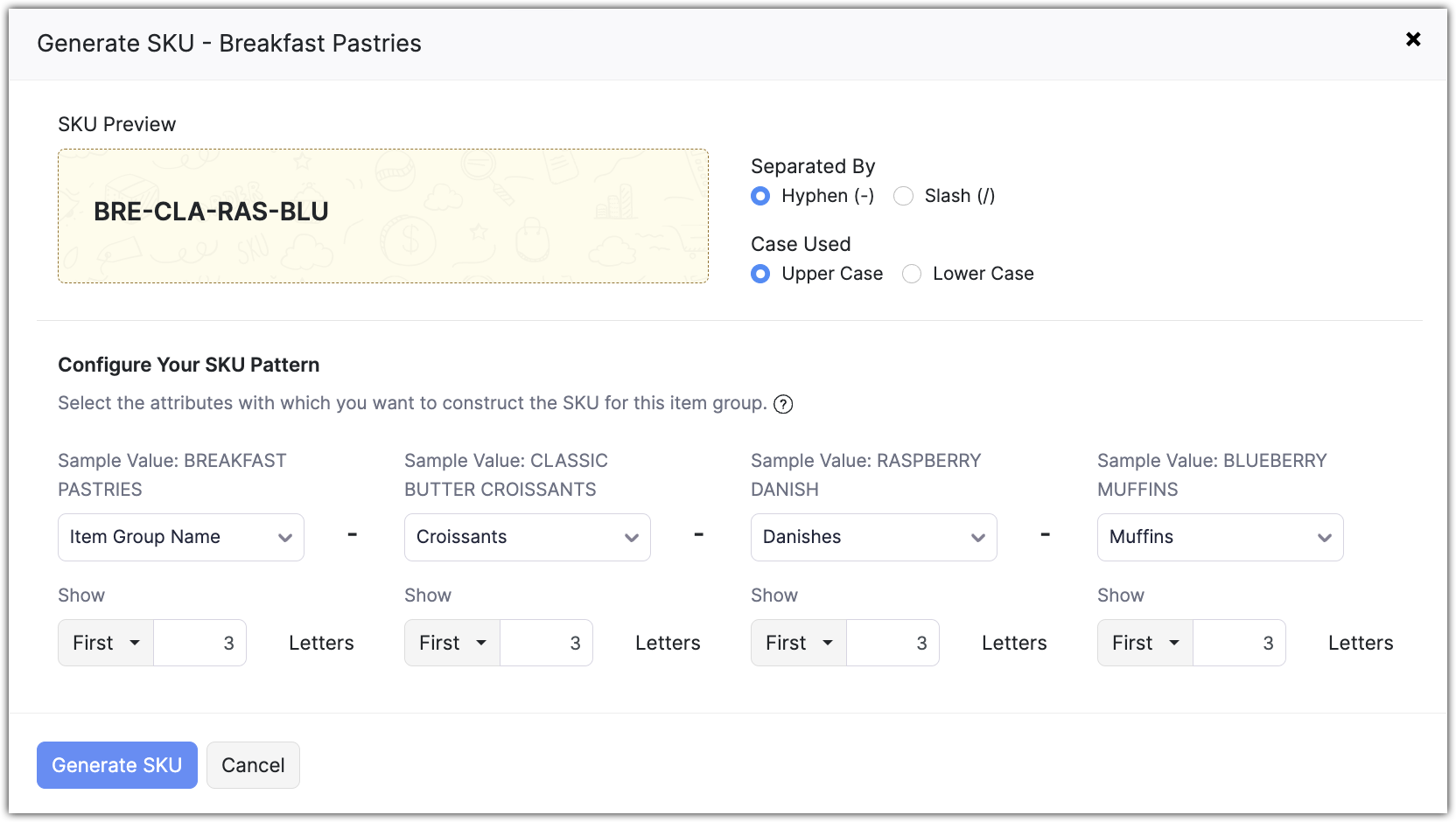Open the Item Group Name attribute dropdown

tap(181, 537)
